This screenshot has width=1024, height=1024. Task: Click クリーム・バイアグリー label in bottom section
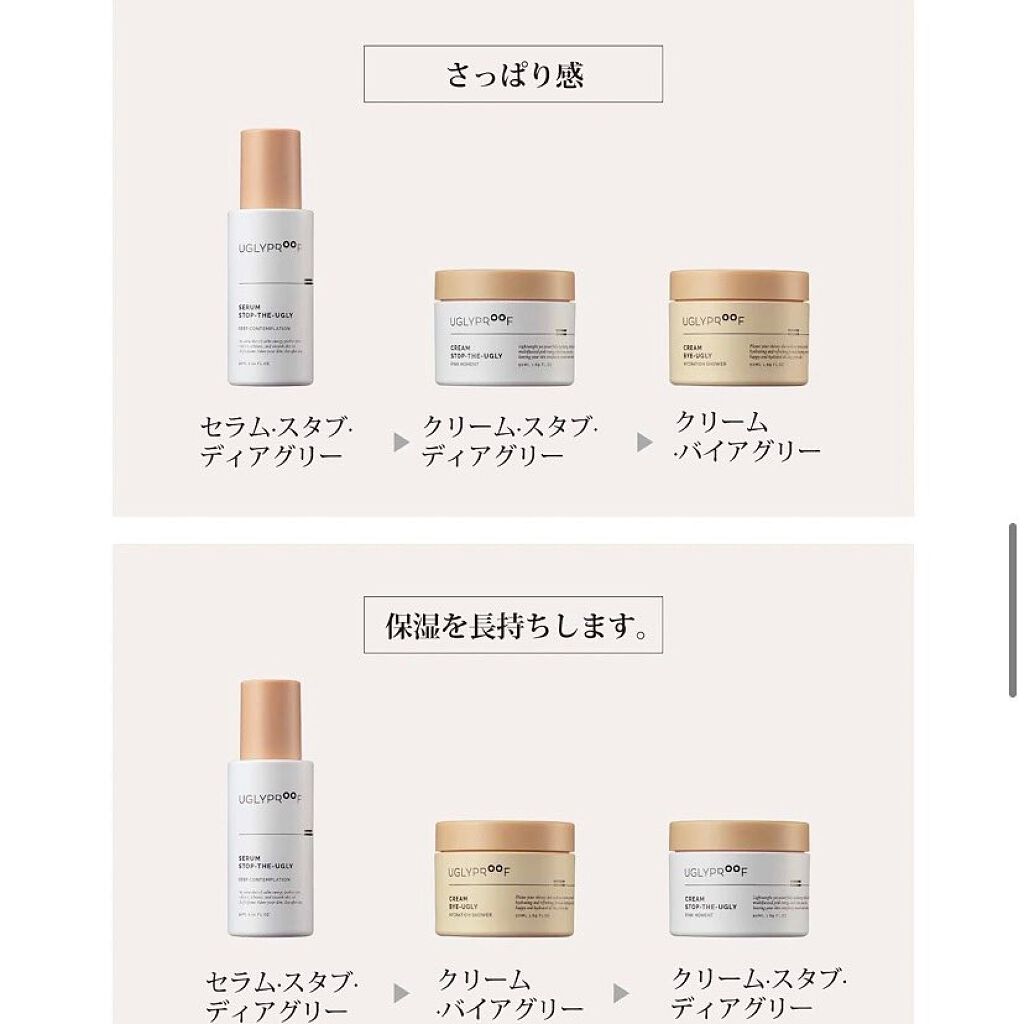[x=511, y=995]
